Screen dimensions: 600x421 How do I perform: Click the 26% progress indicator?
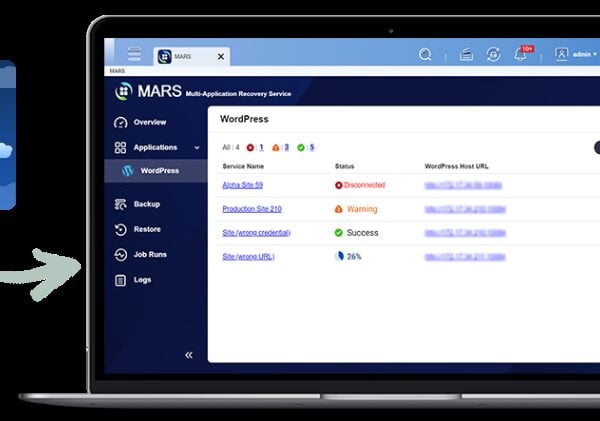click(x=348, y=256)
